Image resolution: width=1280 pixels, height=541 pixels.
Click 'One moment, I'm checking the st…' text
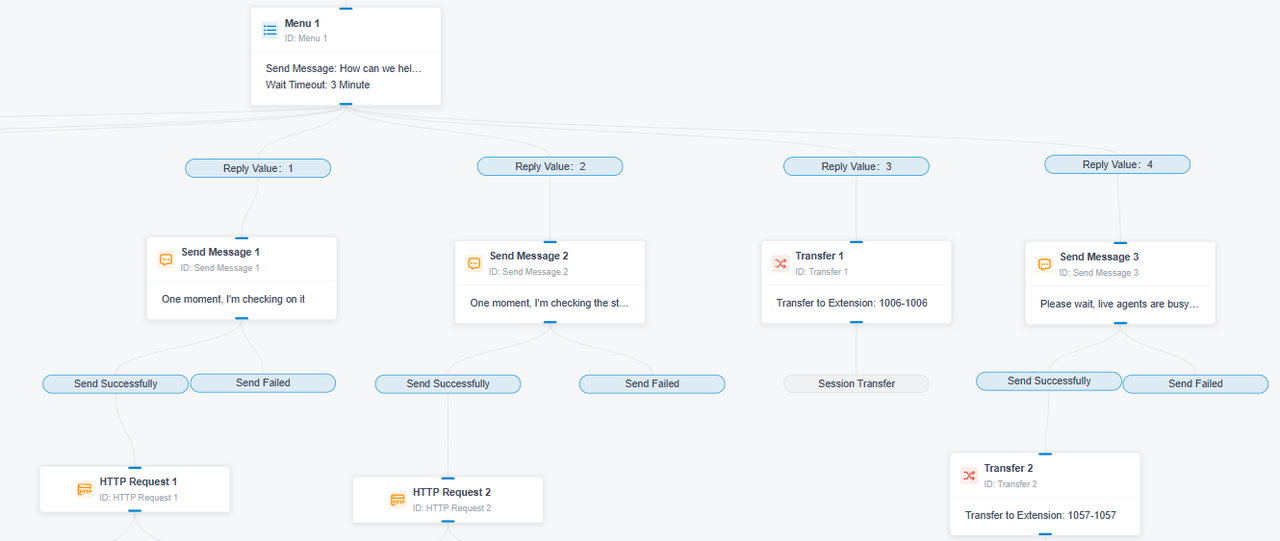click(x=550, y=303)
